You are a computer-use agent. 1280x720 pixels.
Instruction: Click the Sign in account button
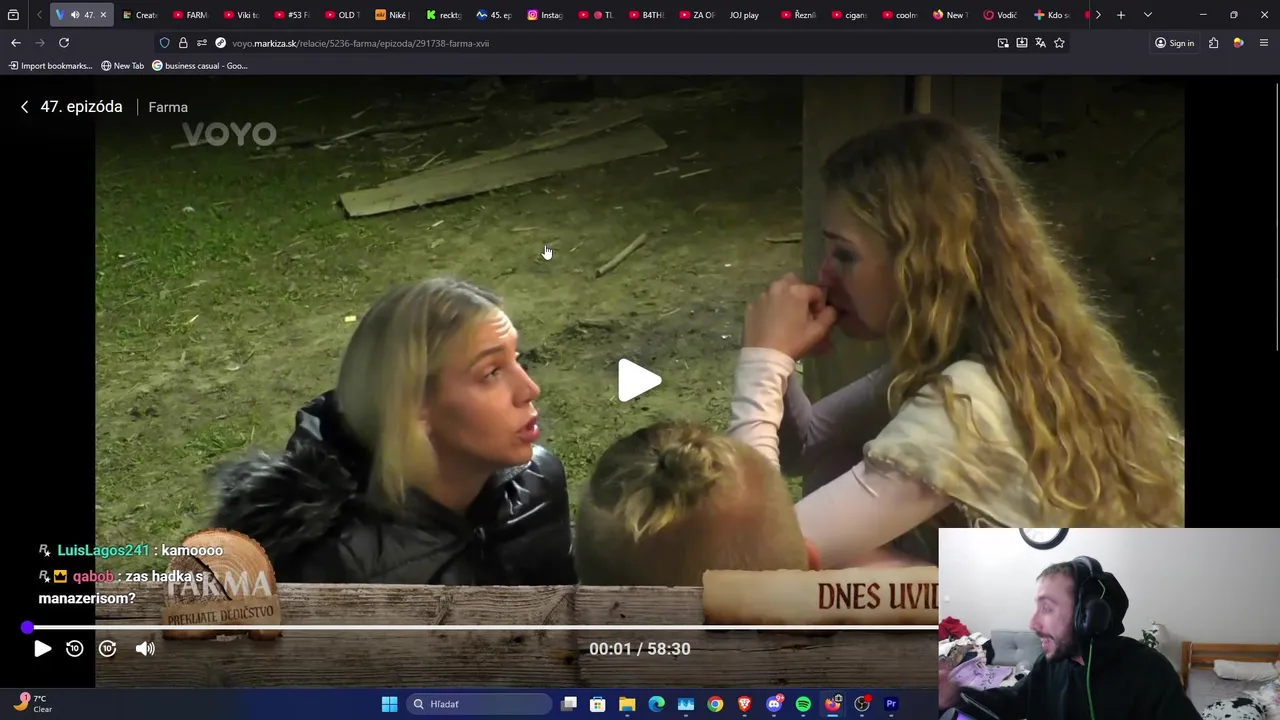(1175, 43)
